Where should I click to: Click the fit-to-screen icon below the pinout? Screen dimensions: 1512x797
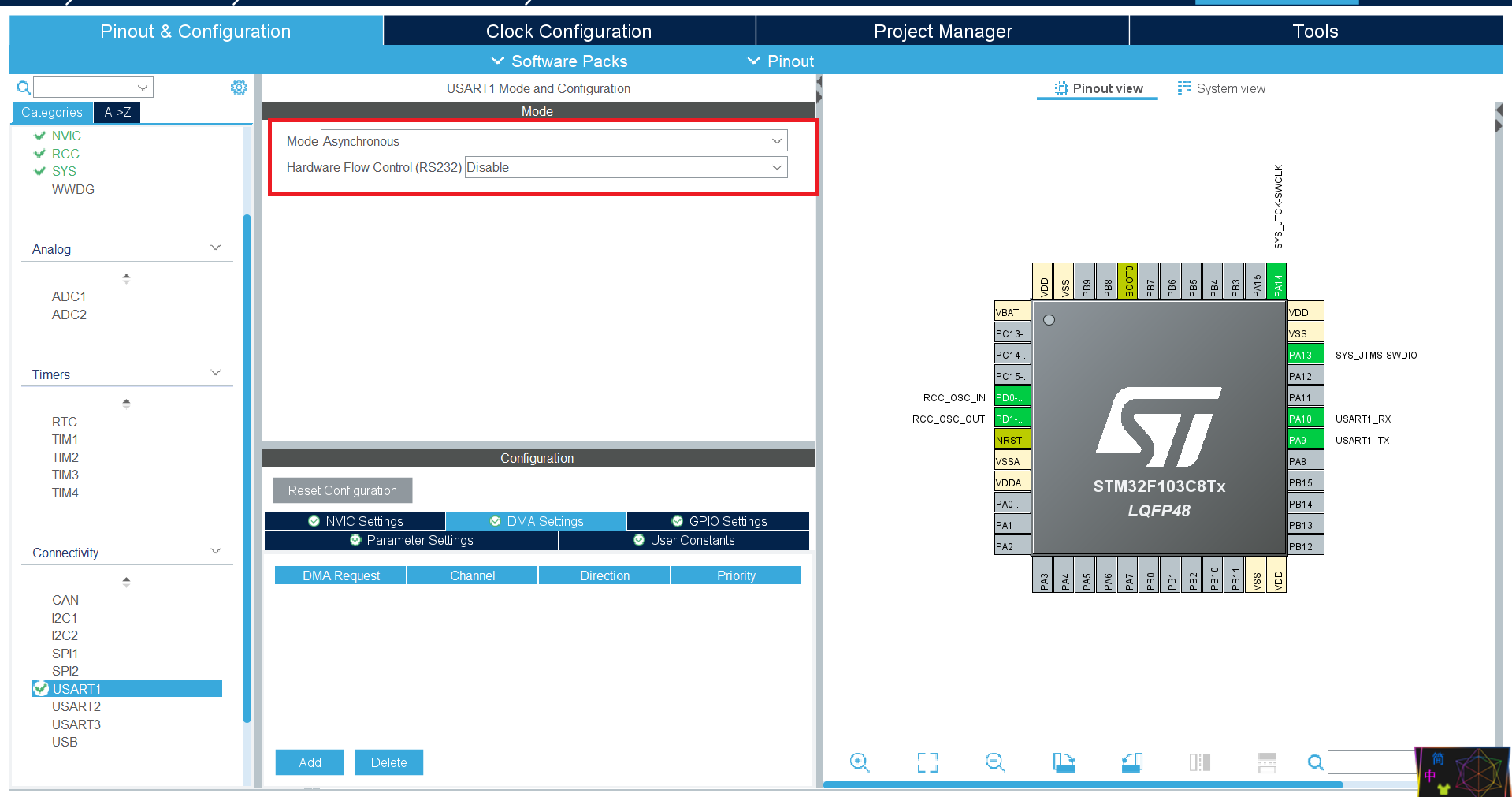(927, 762)
